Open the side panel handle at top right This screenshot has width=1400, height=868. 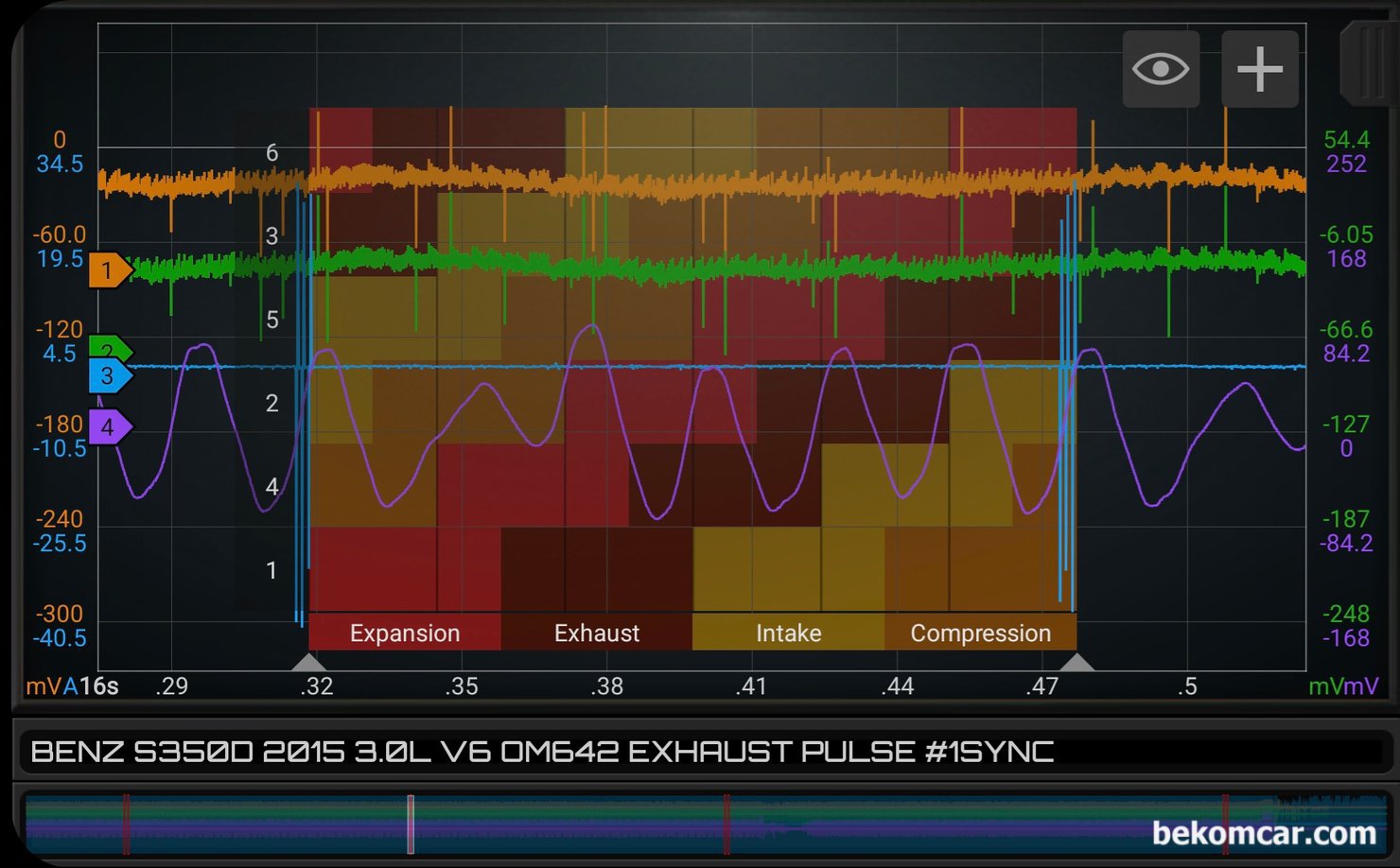(x=1367, y=64)
